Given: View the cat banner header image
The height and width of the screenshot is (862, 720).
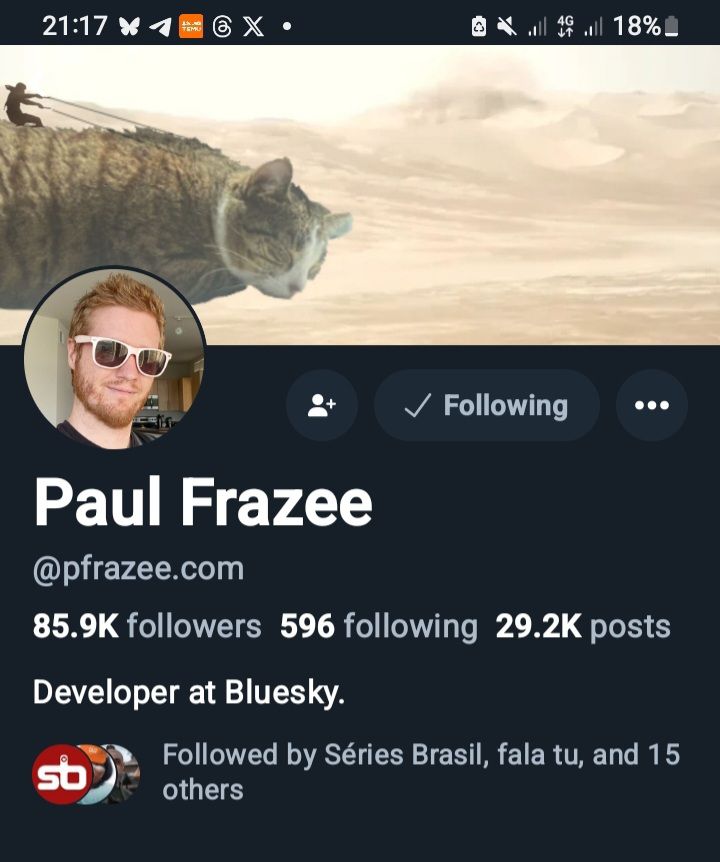Looking at the screenshot, I should 360,195.
